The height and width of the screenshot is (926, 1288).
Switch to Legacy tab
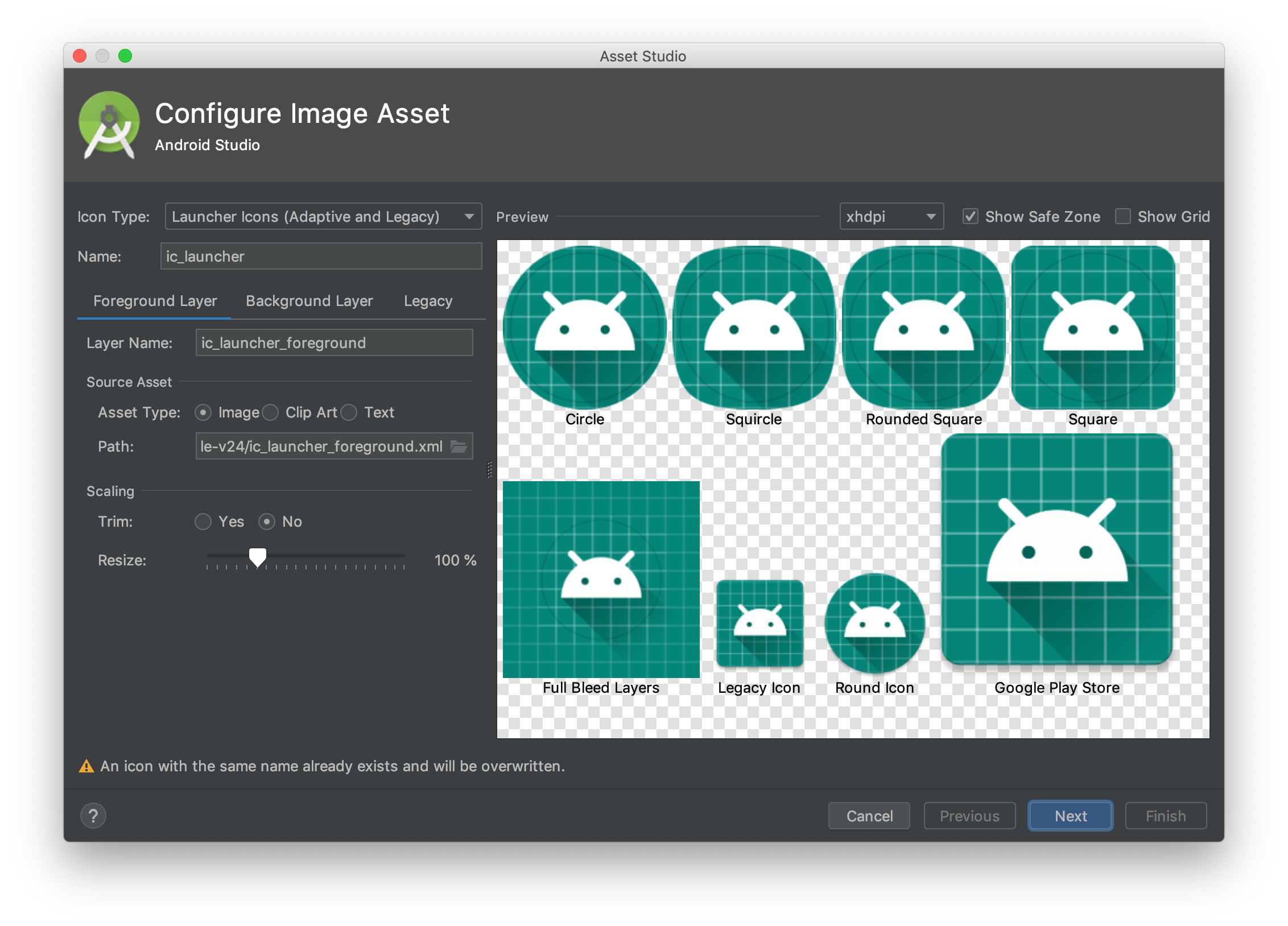(x=428, y=301)
